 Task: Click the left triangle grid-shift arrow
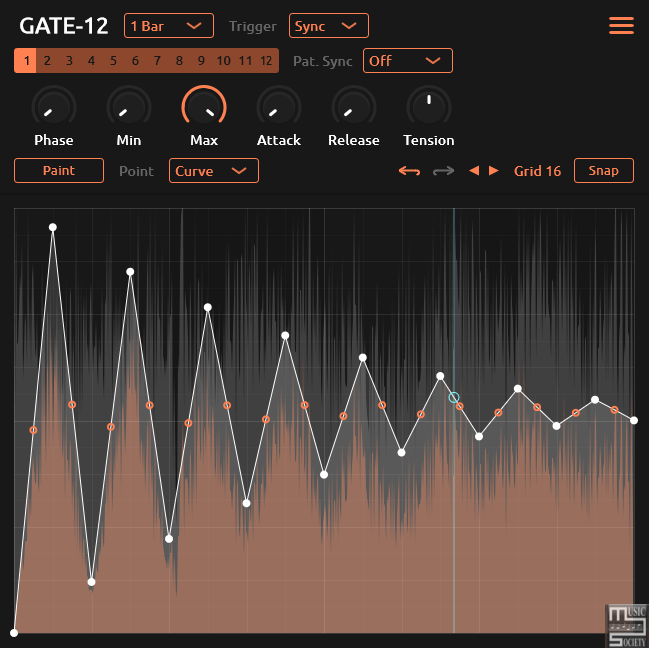(x=474, y=170)
